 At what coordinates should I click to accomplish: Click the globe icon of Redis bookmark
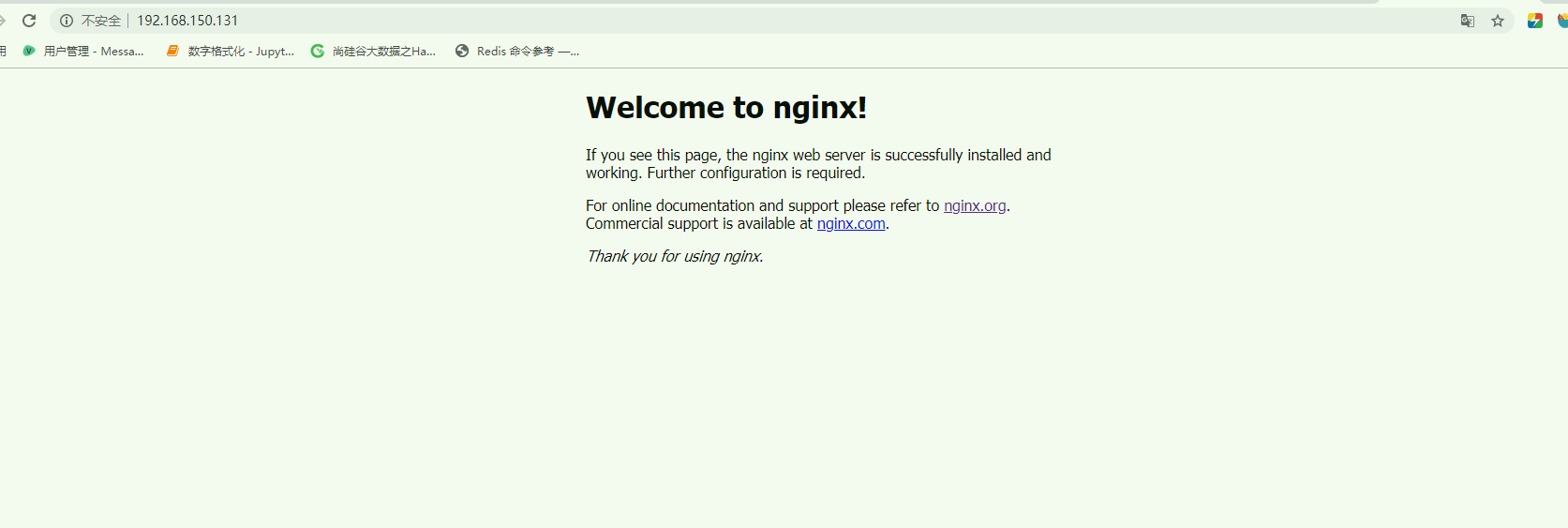[462, 52]
